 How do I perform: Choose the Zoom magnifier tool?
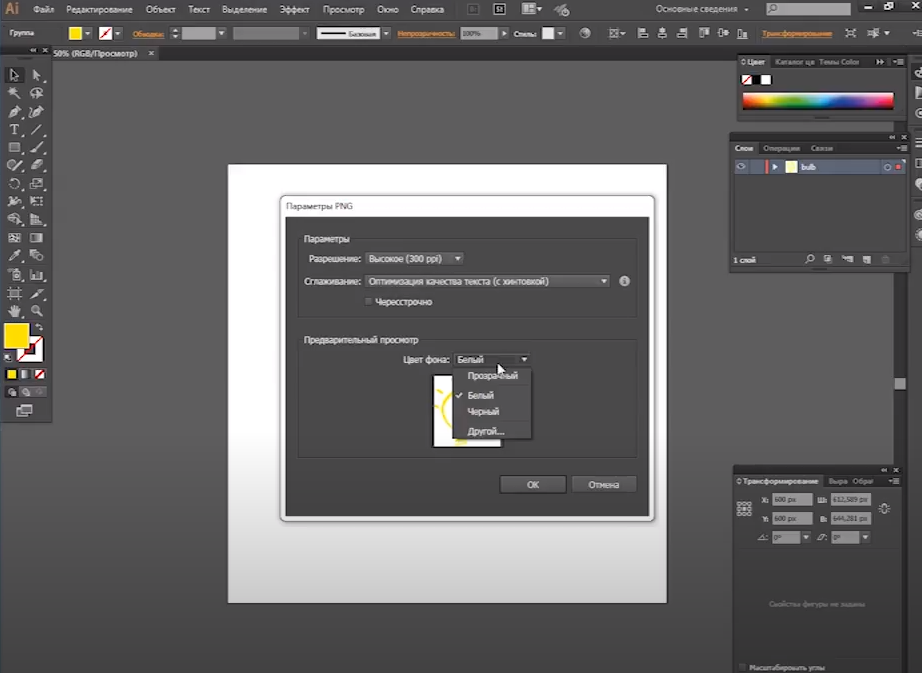[37, 311]
